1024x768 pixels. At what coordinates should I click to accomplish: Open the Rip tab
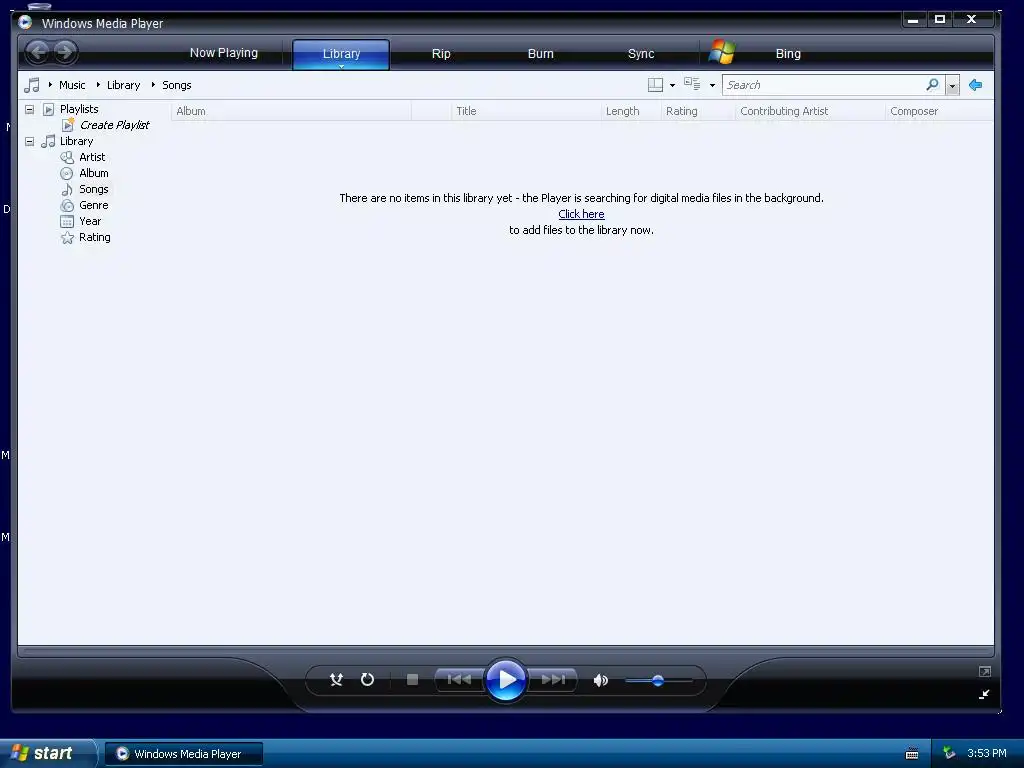pyautogui.click(x=441, y=54)
